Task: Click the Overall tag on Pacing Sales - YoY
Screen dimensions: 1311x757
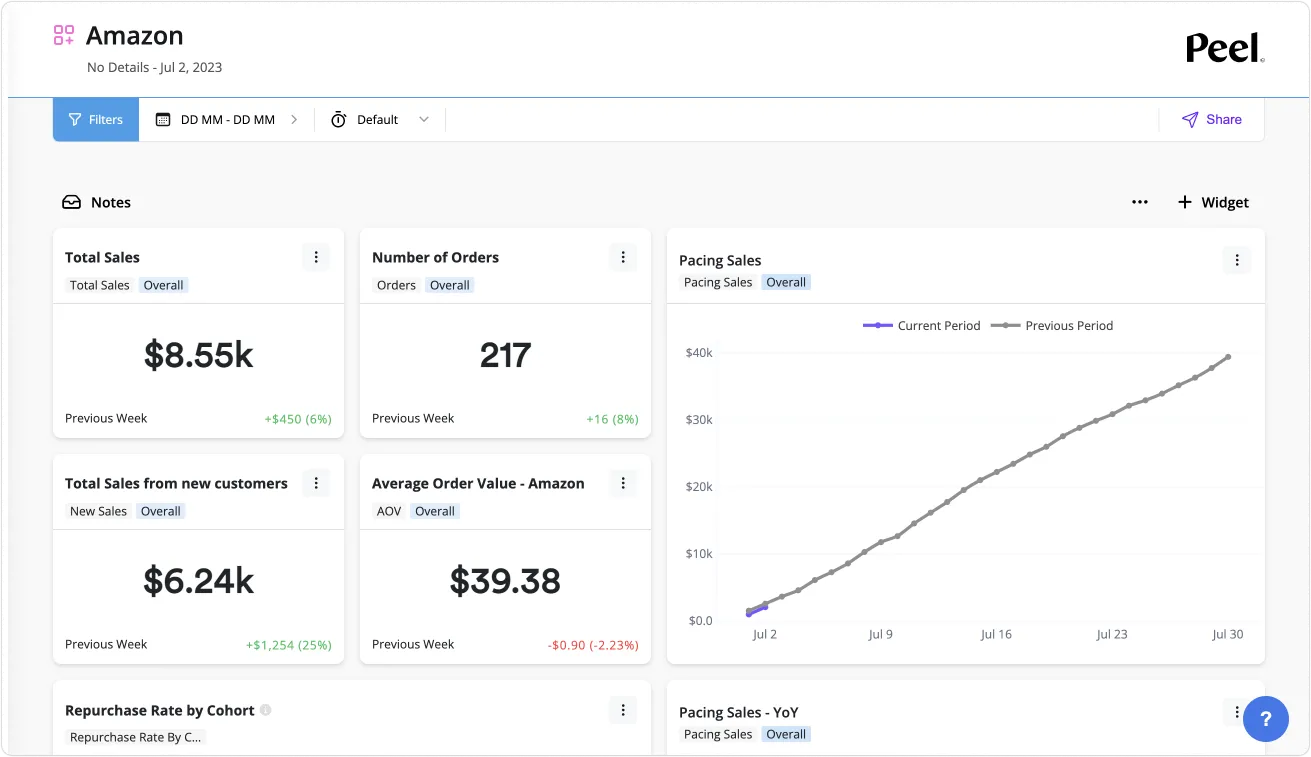Action: (x=786, y=734)
